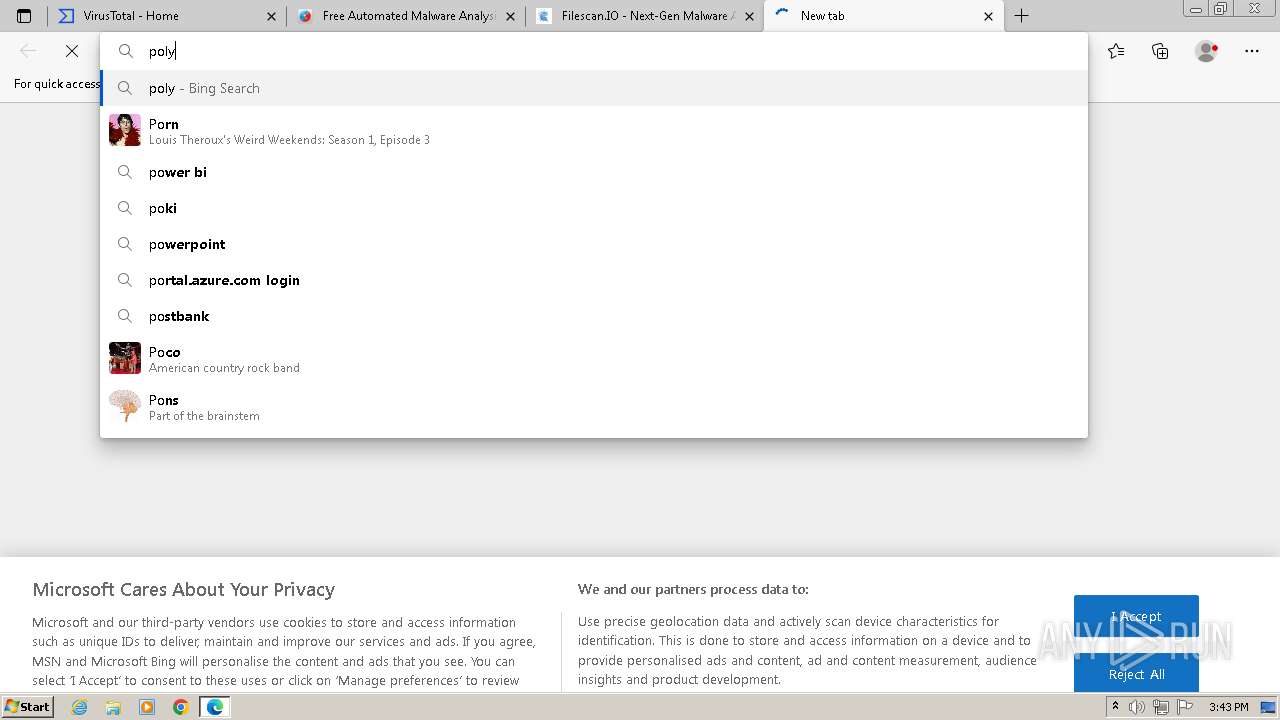Close the New tab tab
The image size is (1280, 720).
(x=988, y=16)
